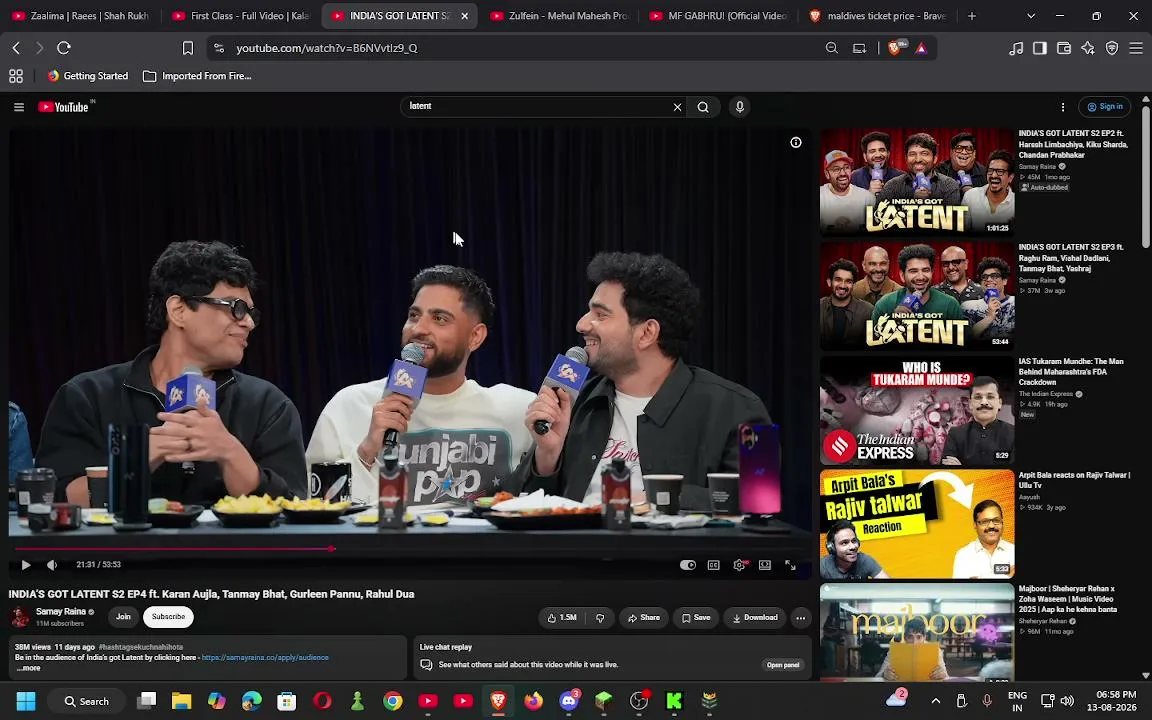The image size is (1152, 720).
Task: Turn on closed captions CC button
Action: (x=713, y=565)
